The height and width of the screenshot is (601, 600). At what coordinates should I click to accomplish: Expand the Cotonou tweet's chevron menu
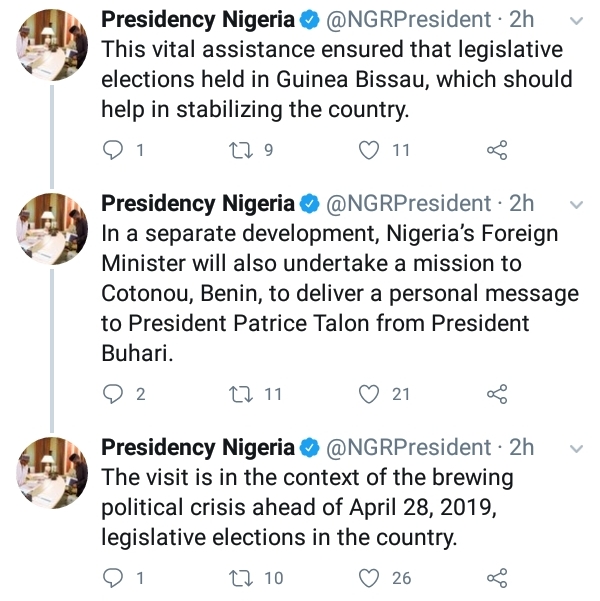577,204
